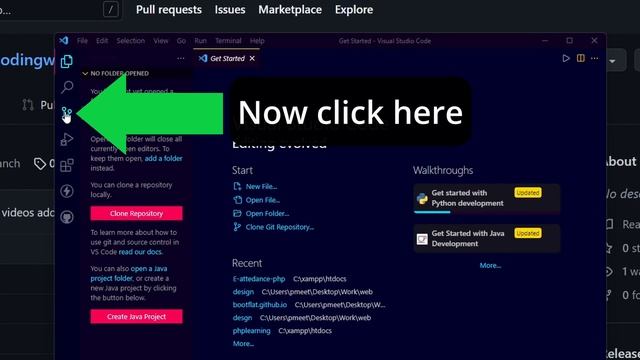Open the dropdown arrow button in the GitHub window

(612, 61)
